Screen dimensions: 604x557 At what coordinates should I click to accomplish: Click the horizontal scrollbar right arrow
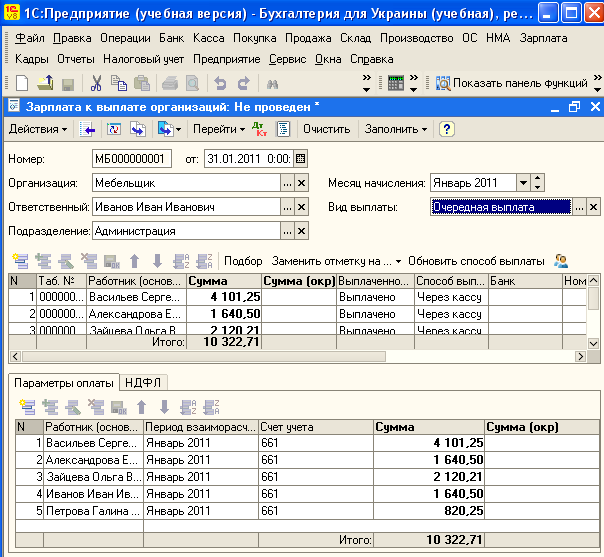(580, 356)
